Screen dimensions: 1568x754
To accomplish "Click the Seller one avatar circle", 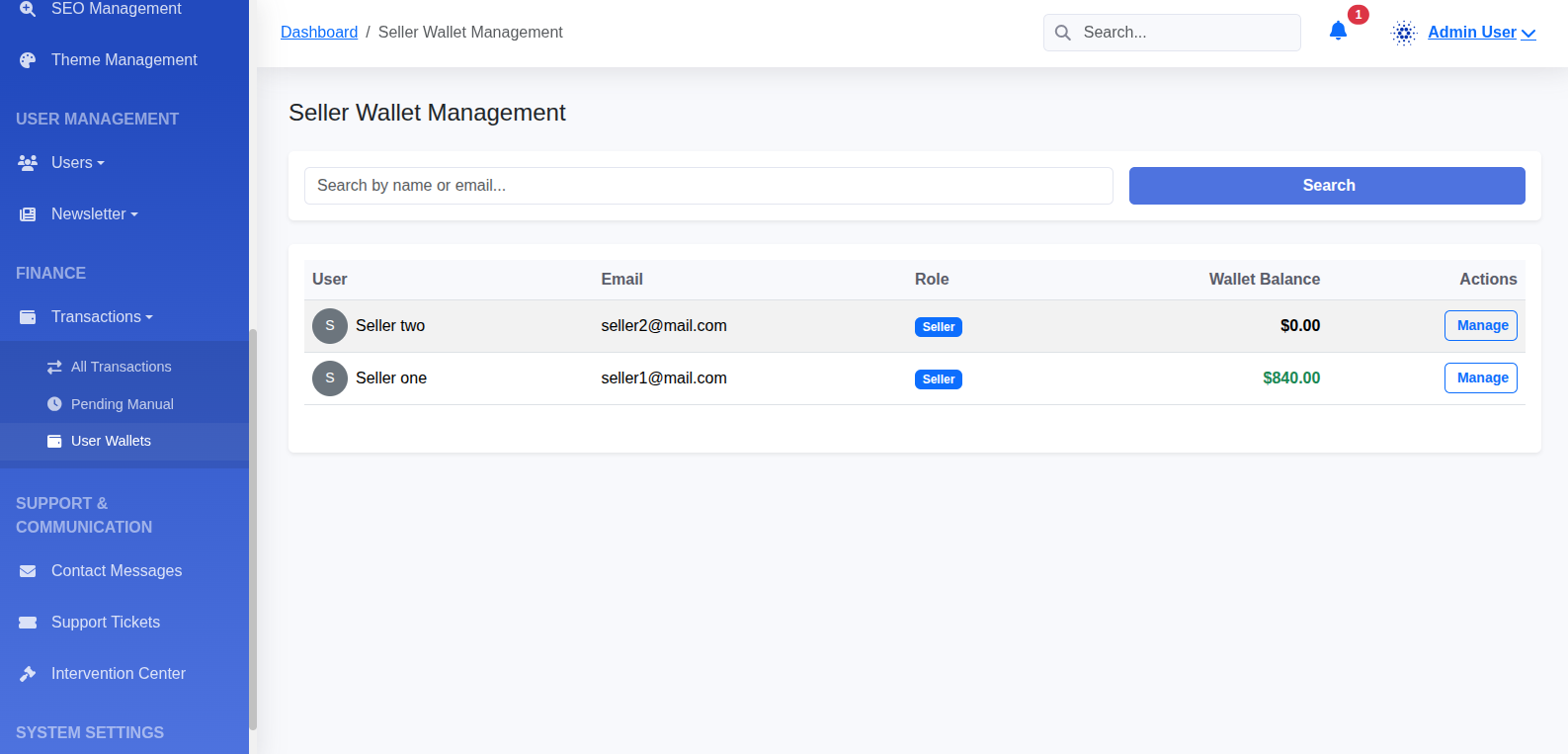I will point(330,378).
